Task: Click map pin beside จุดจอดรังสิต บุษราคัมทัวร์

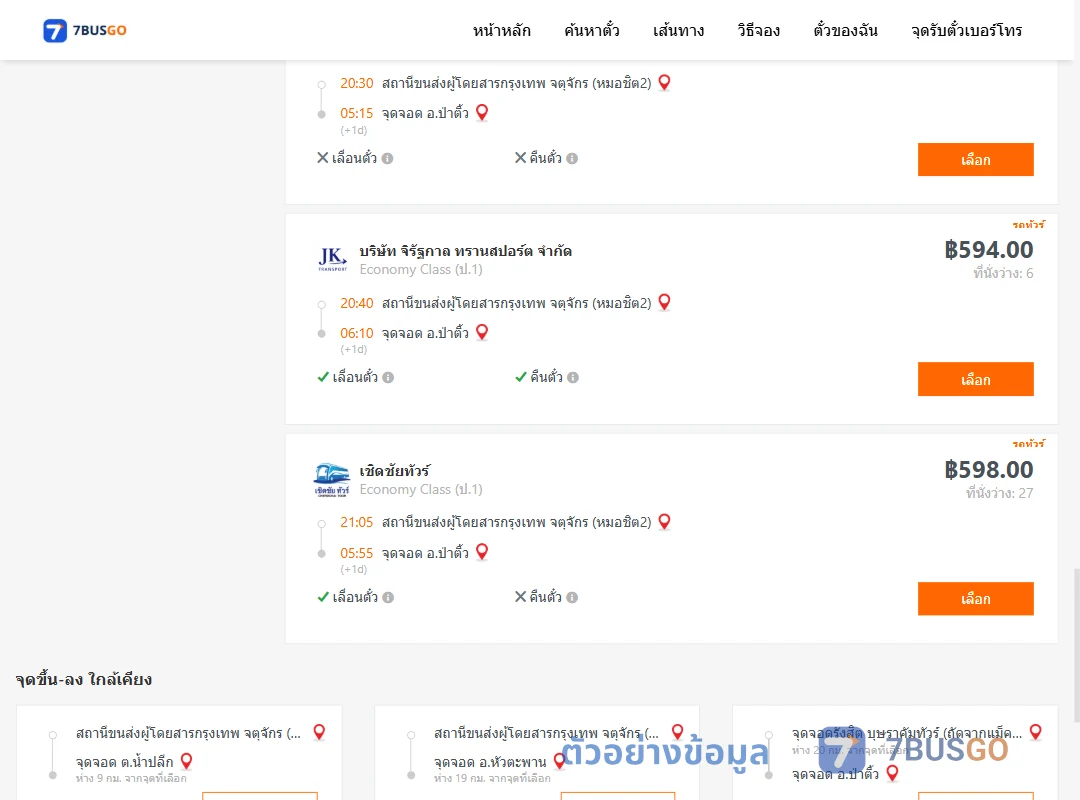Action: tap(1036, 732)
